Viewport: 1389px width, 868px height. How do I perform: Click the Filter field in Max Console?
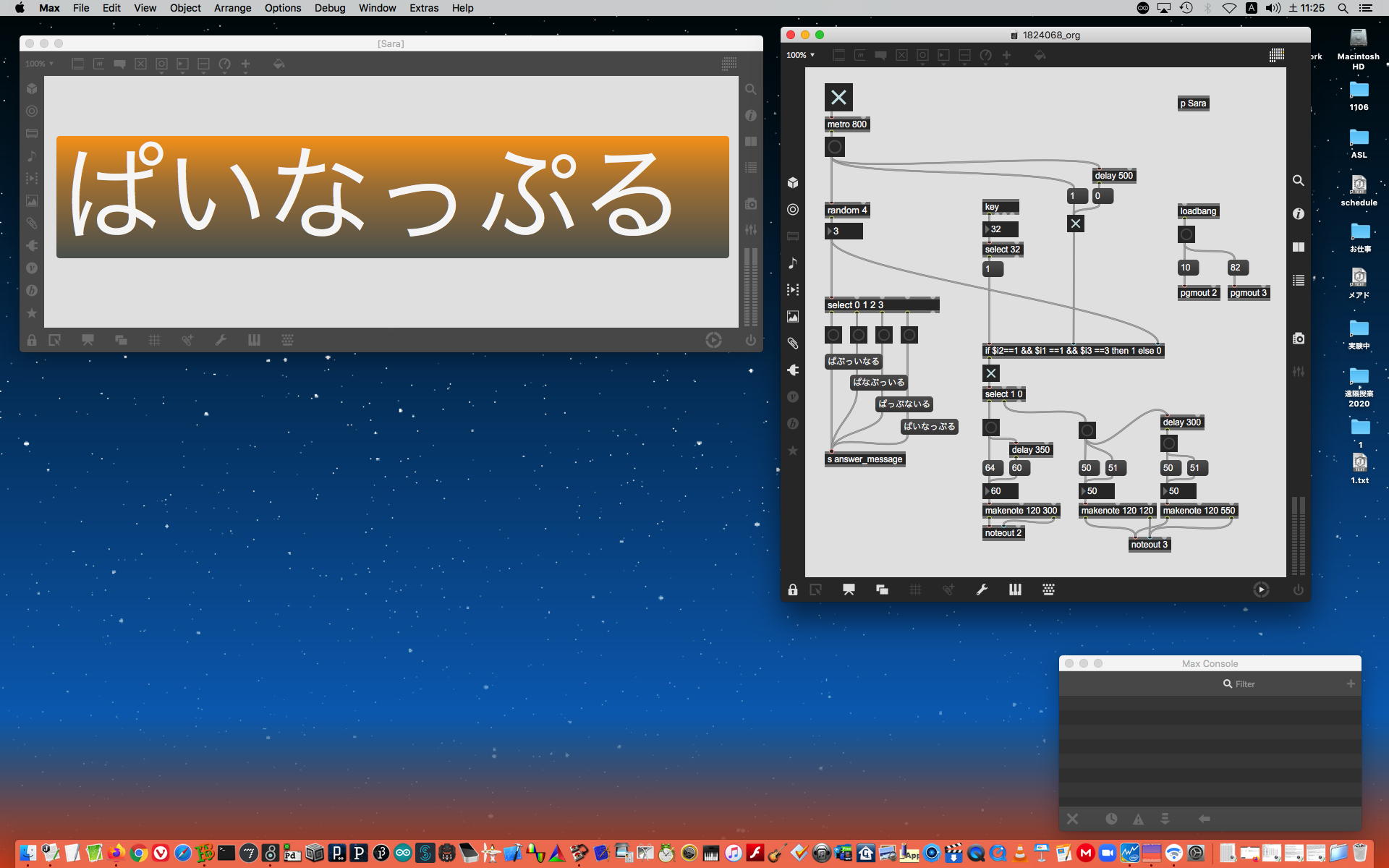(1244, 684)
